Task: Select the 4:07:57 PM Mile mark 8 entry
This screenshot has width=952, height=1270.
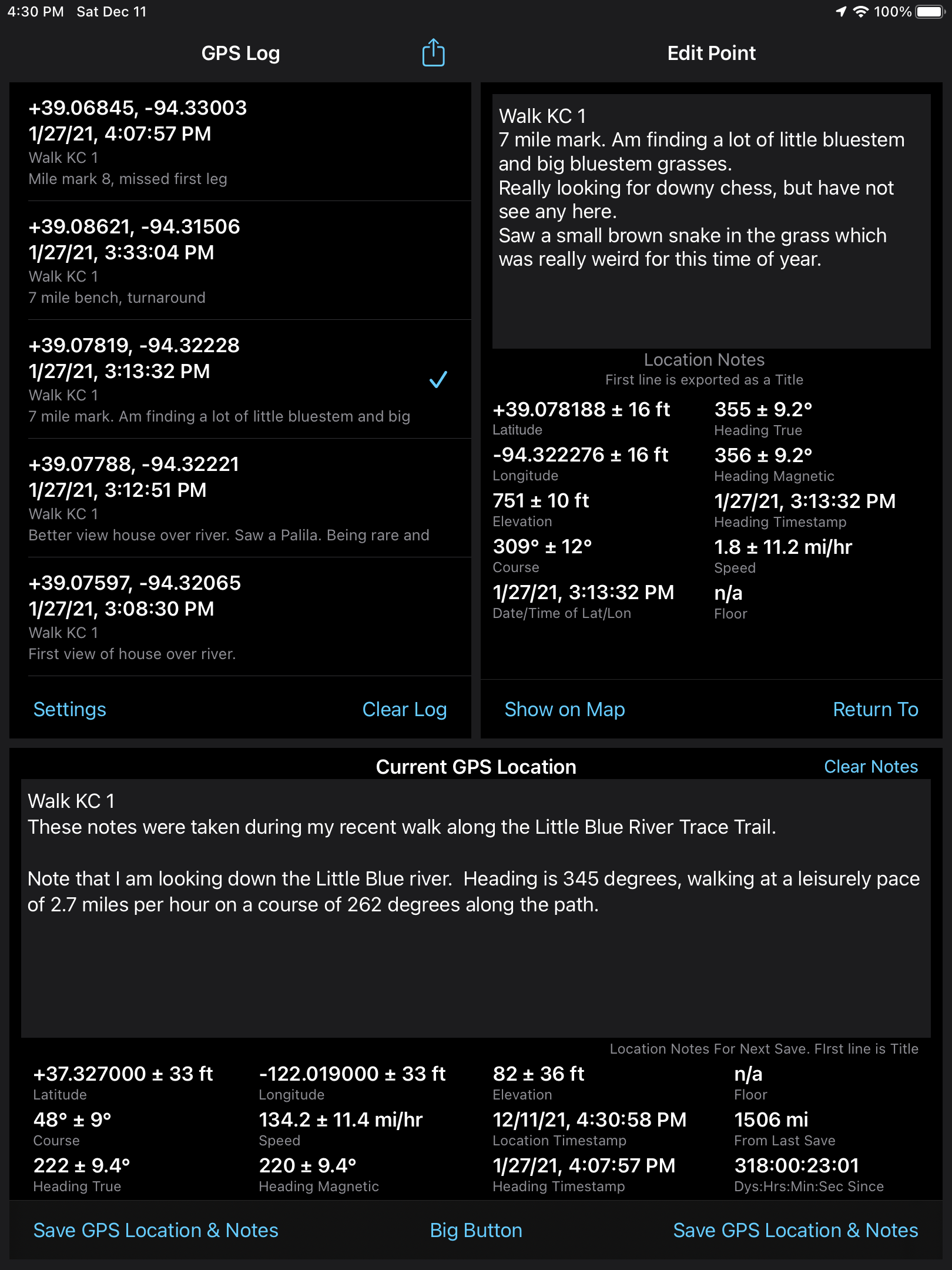Action: pos(240,142)
